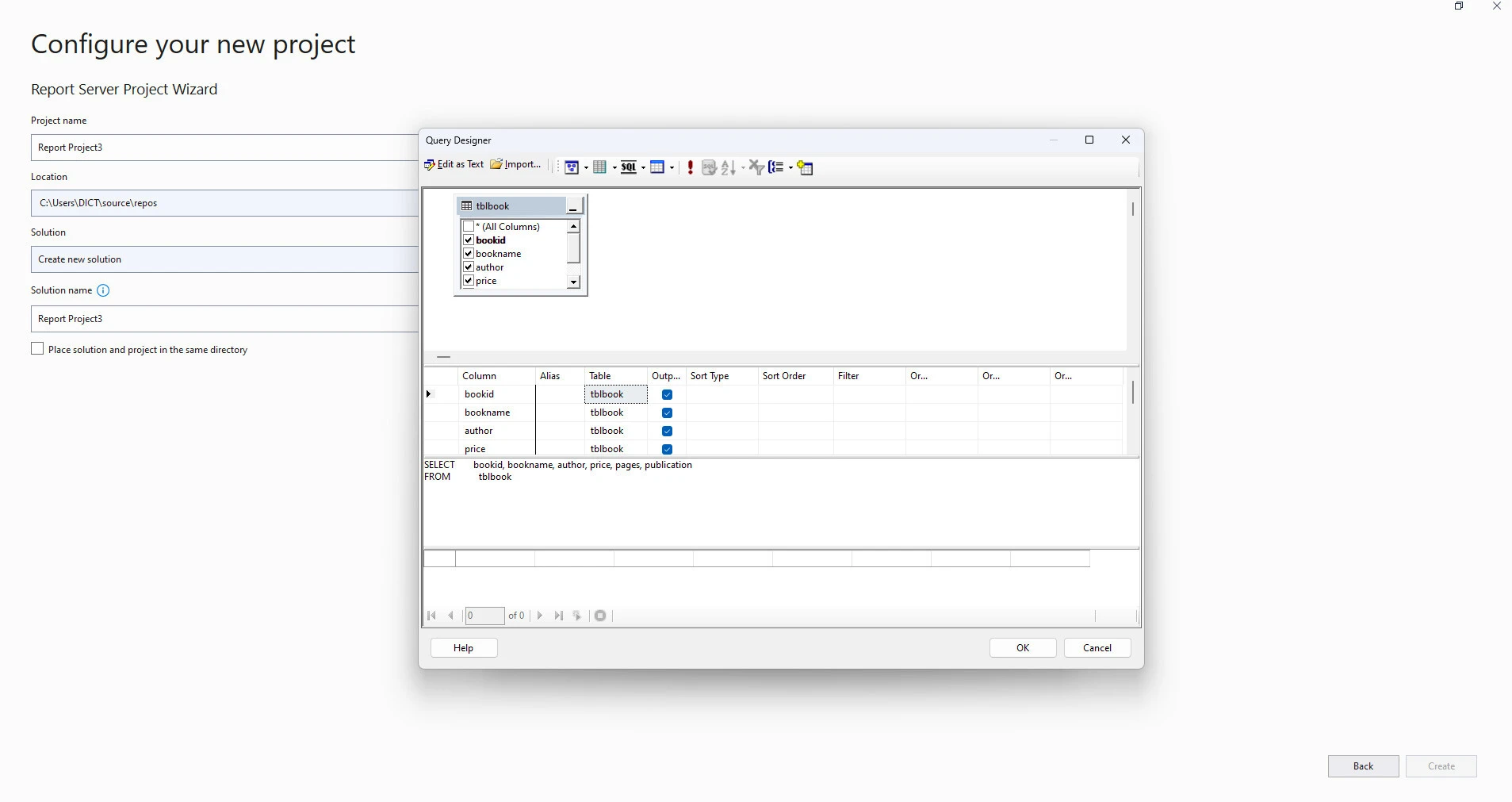Click the Solution name info icon
This screenshot has height=802, width=1512.
(103, 291)
